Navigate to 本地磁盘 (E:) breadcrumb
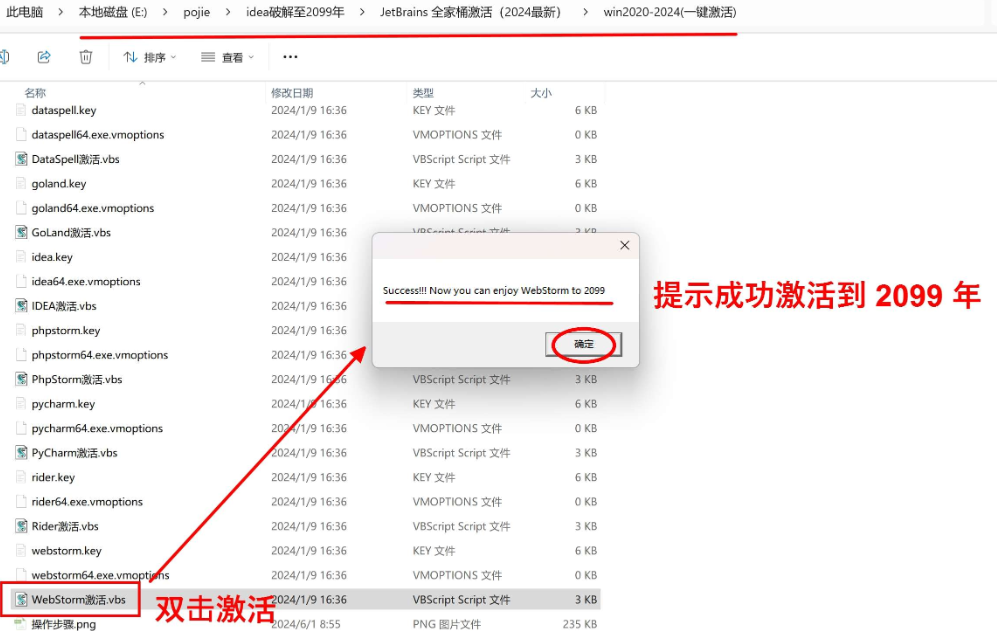This screenshot has width=997, height=631. 113,12
